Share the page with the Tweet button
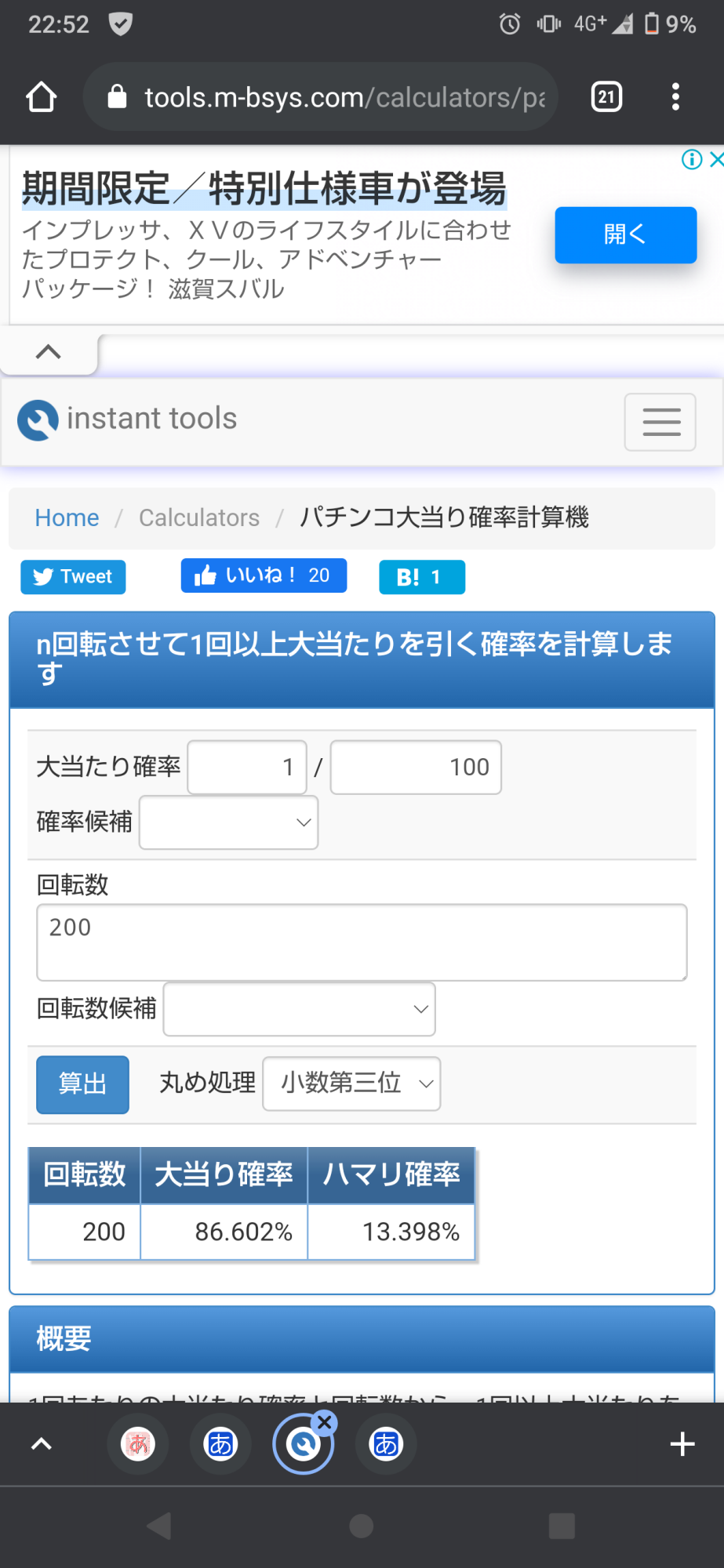The image size is (724, 1568). pos(73,577)
